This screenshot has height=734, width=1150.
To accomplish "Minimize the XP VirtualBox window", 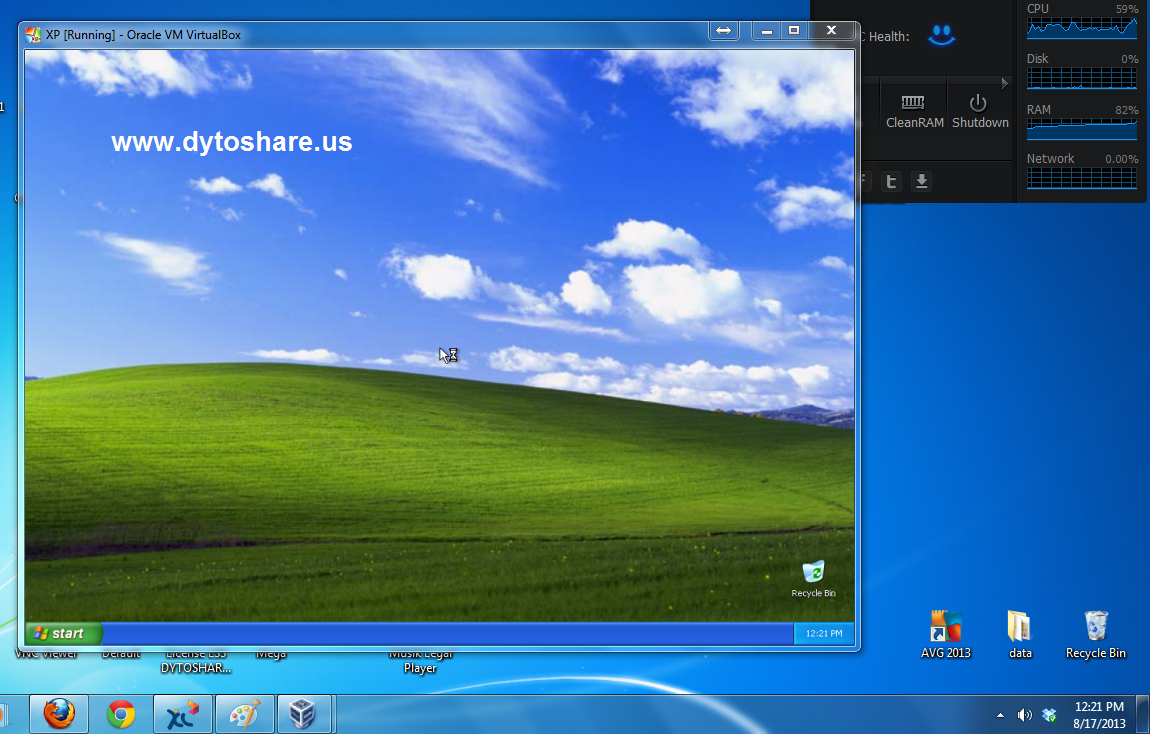I will 766,30.
